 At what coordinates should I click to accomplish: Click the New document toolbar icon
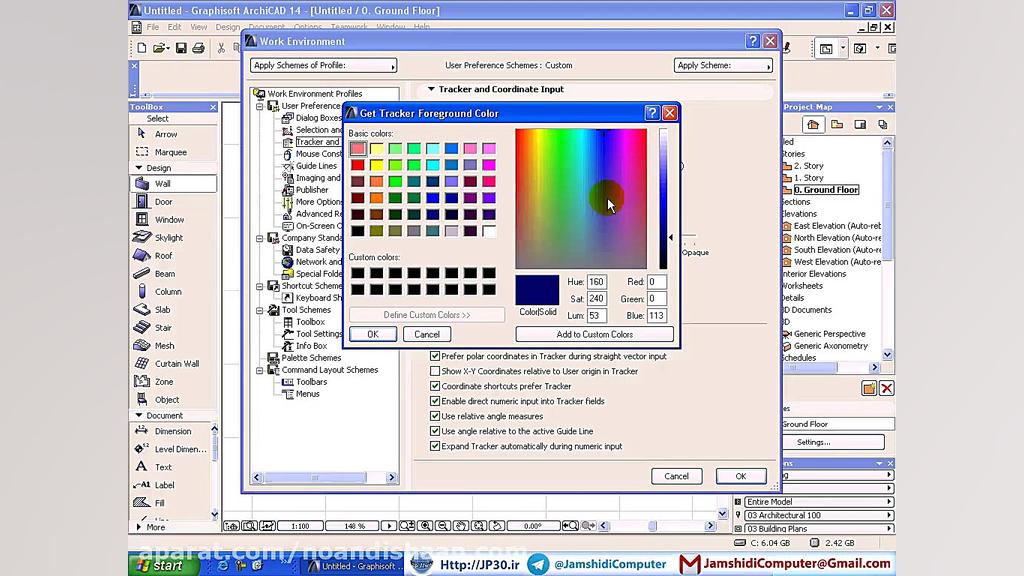pyautogui.click(x=142, y=48)
